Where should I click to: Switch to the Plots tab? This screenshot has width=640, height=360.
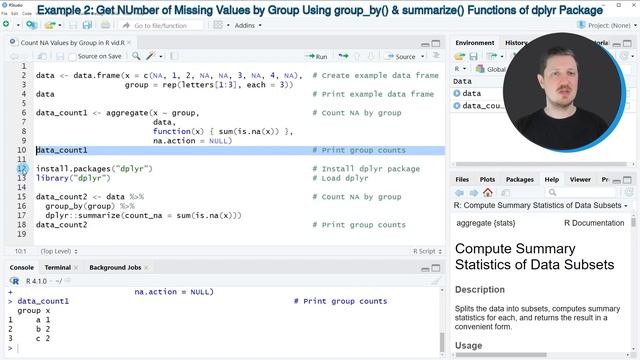pos(487,180)
